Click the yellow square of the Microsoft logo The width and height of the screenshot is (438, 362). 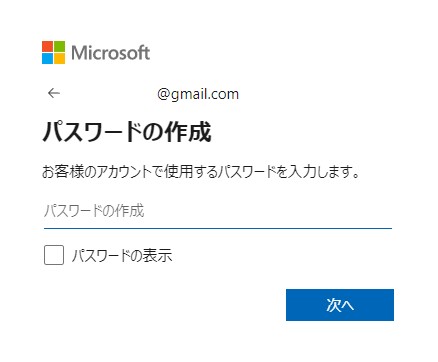point(59,58)
